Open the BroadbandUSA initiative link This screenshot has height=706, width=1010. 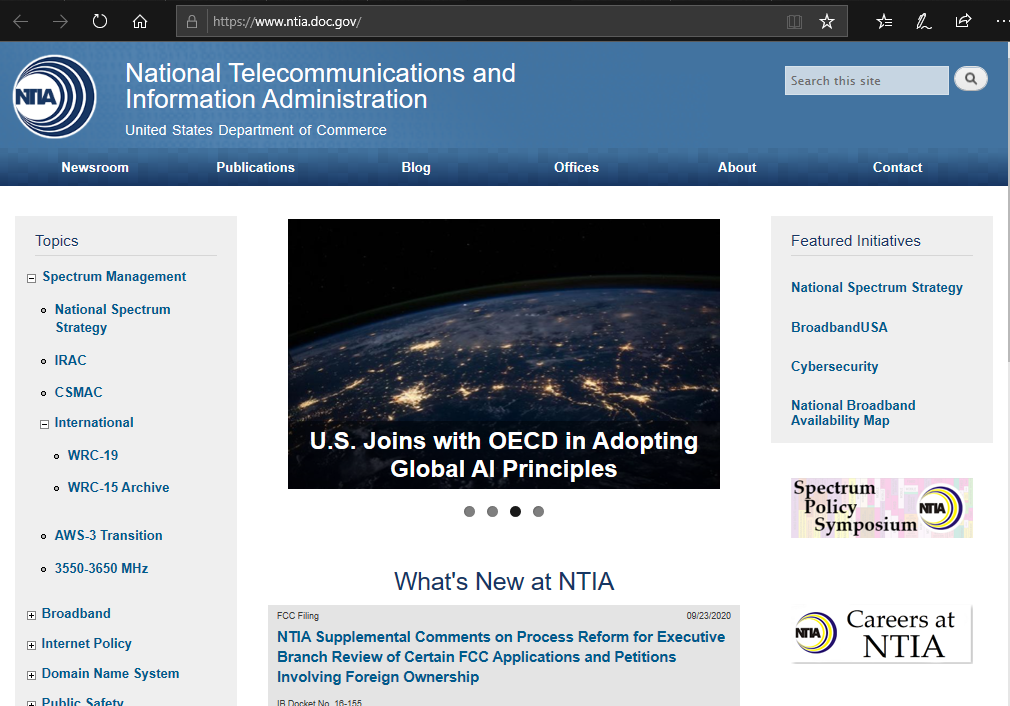839,327
